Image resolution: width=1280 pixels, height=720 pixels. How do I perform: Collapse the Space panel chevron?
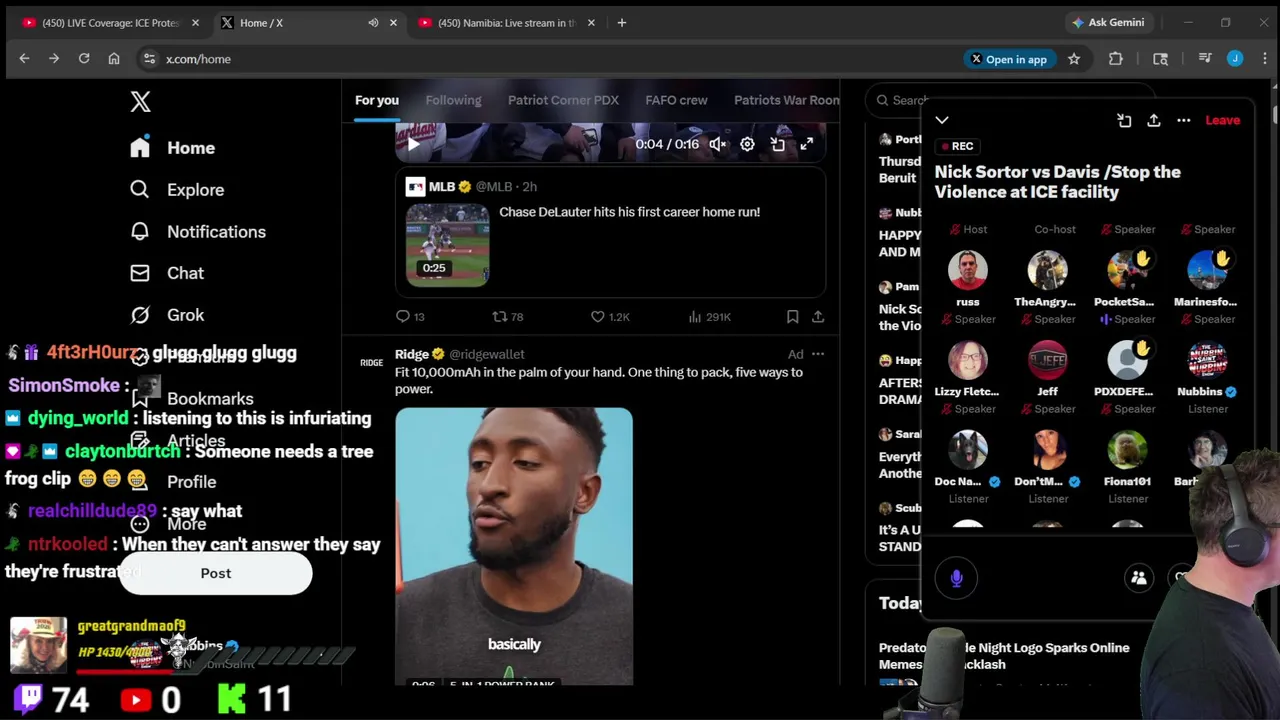pyautogui.click(x=942, y=120)
